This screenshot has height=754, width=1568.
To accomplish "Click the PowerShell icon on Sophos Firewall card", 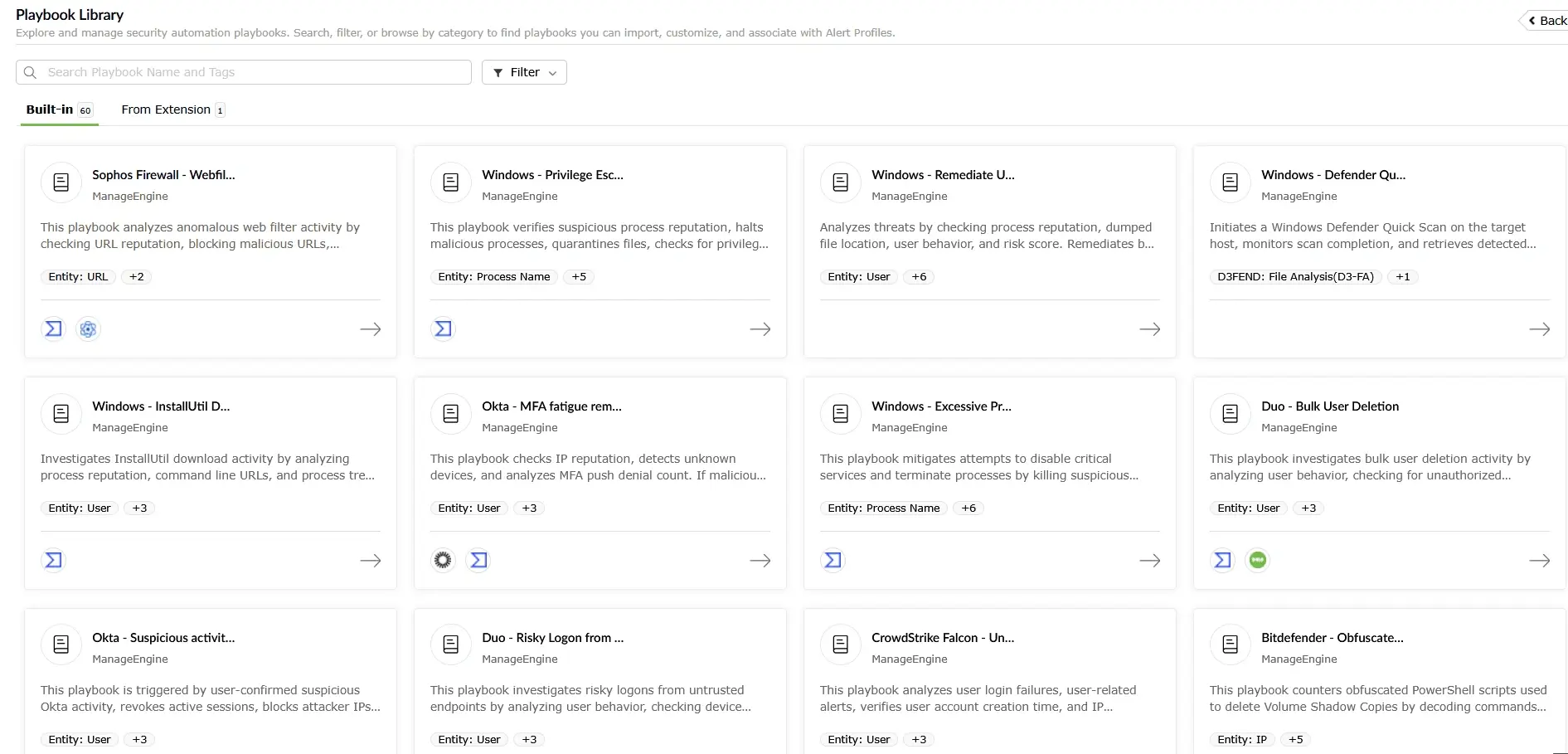I will pyautogui.click(x=53, y=329).
